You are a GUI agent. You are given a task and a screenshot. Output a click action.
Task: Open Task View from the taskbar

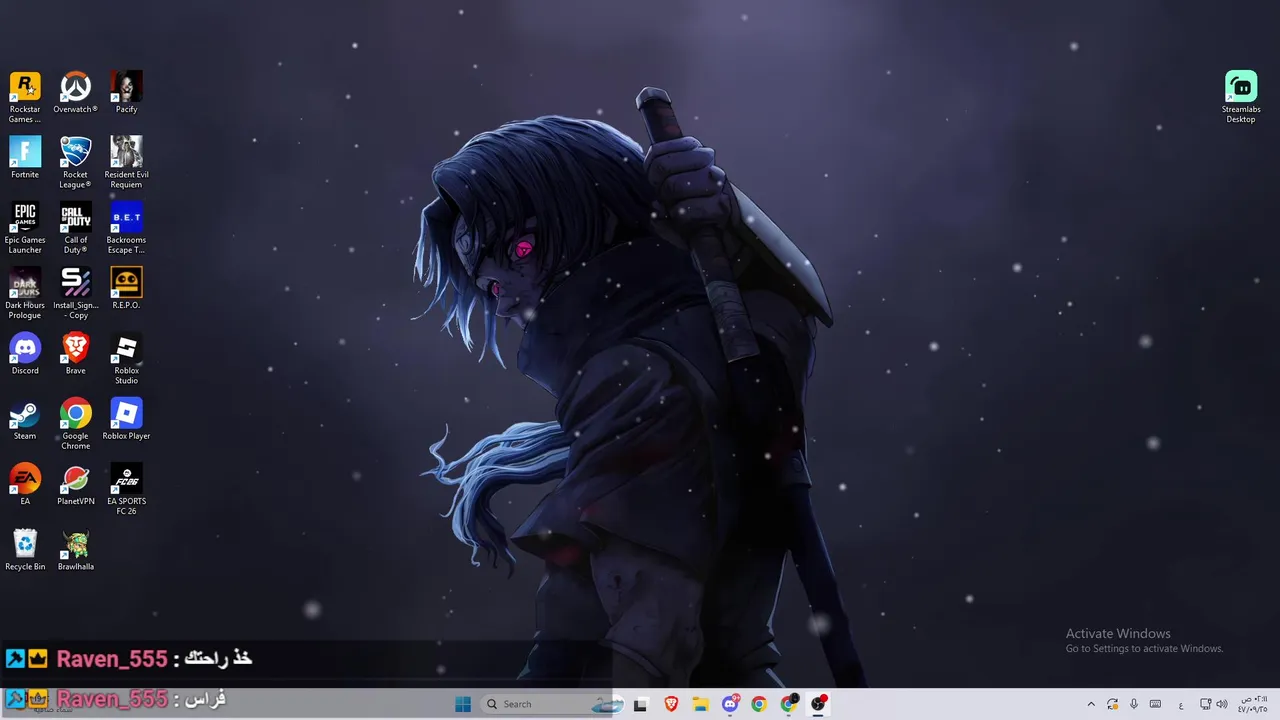pyautogui.click(x=641, y=704)
